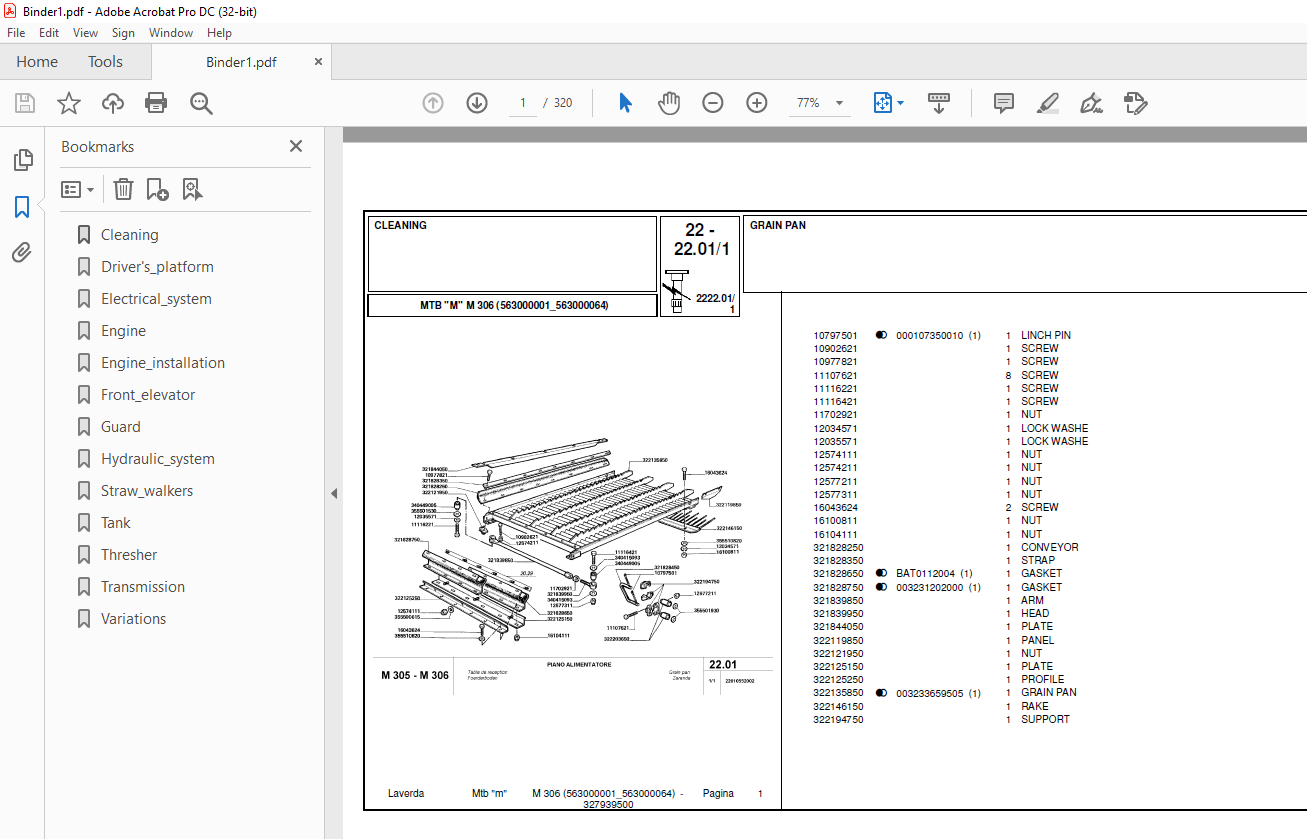Open the File menu
This screenshot has height=839, width=1307.
16,33
